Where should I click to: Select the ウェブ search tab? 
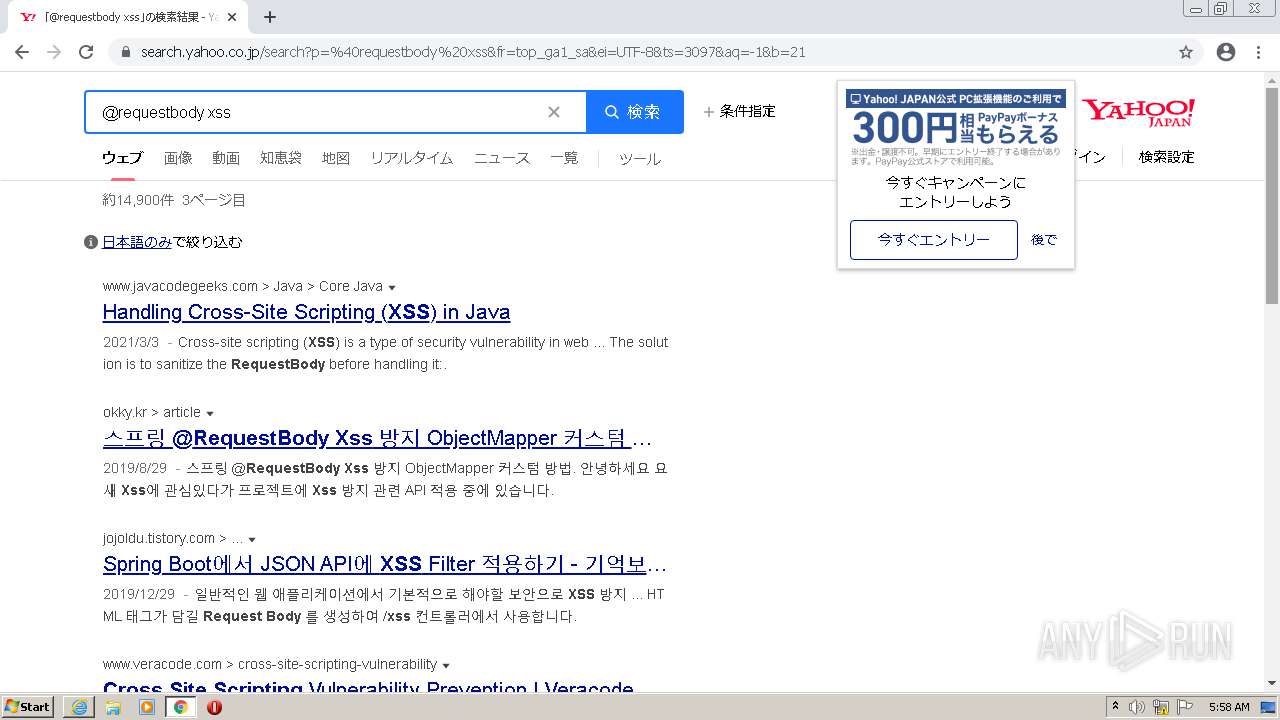pyautogui.click(x=123, y=158)
